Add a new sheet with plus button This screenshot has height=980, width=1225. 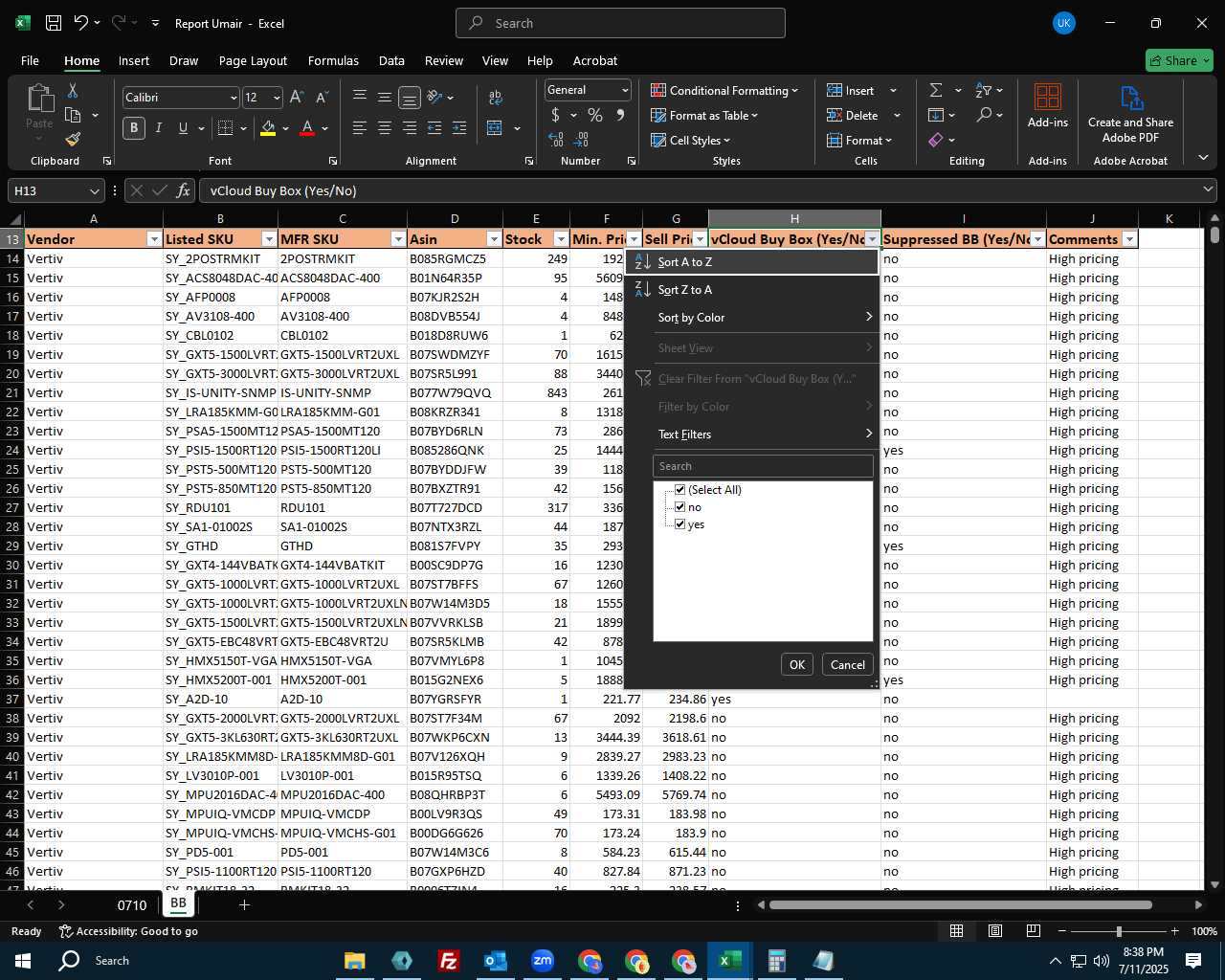point(244,904)
